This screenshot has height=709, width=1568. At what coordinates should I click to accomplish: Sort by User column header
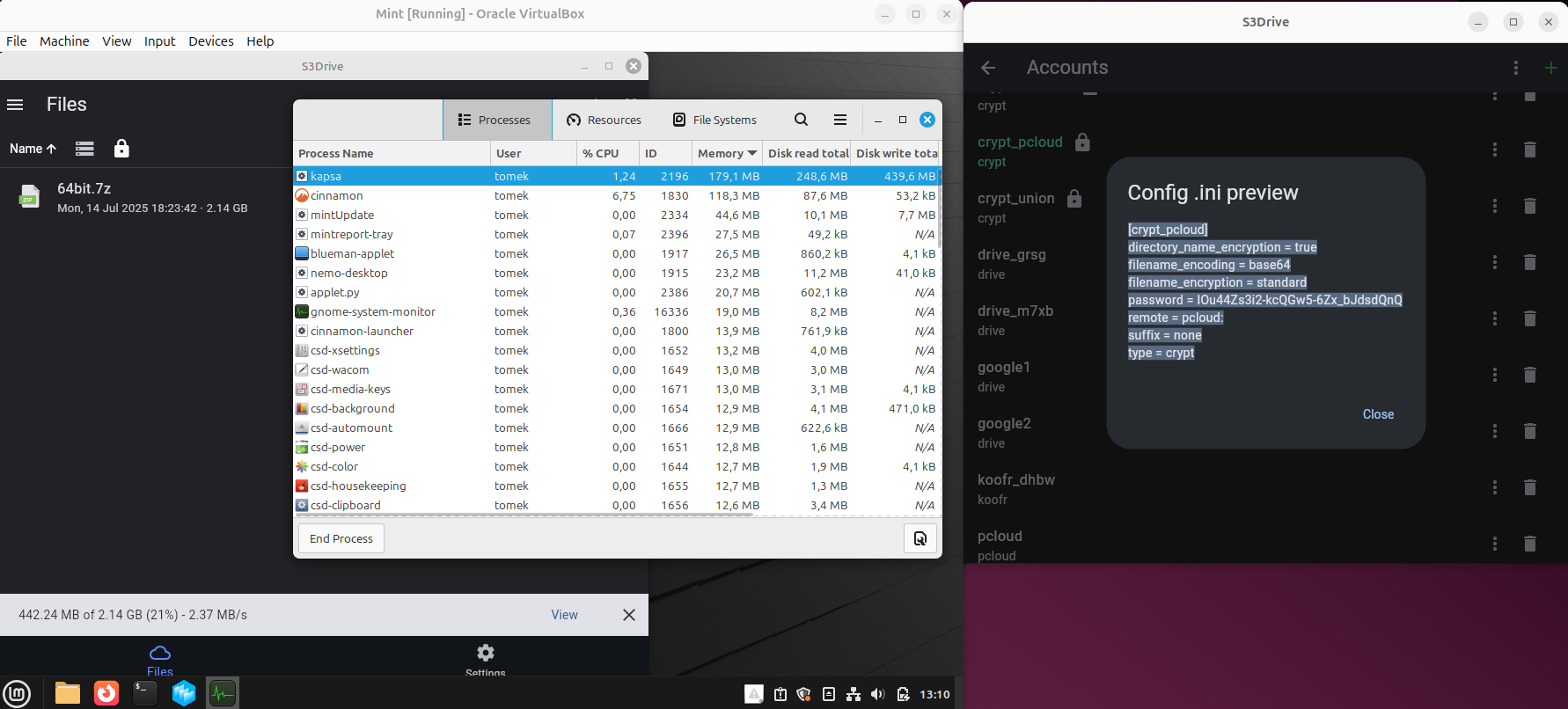click(533, 153)
